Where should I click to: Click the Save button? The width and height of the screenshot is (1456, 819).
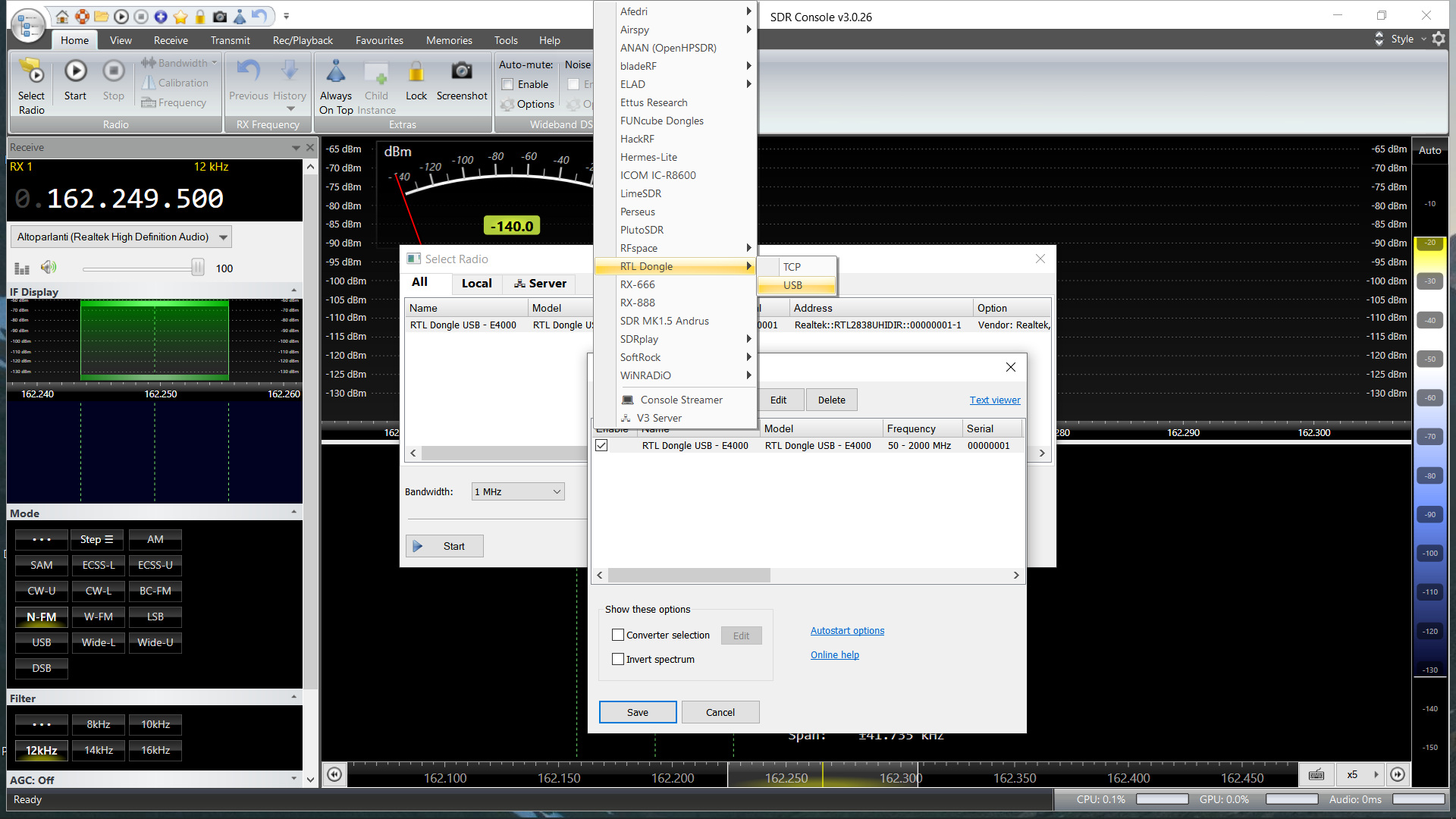637,712
